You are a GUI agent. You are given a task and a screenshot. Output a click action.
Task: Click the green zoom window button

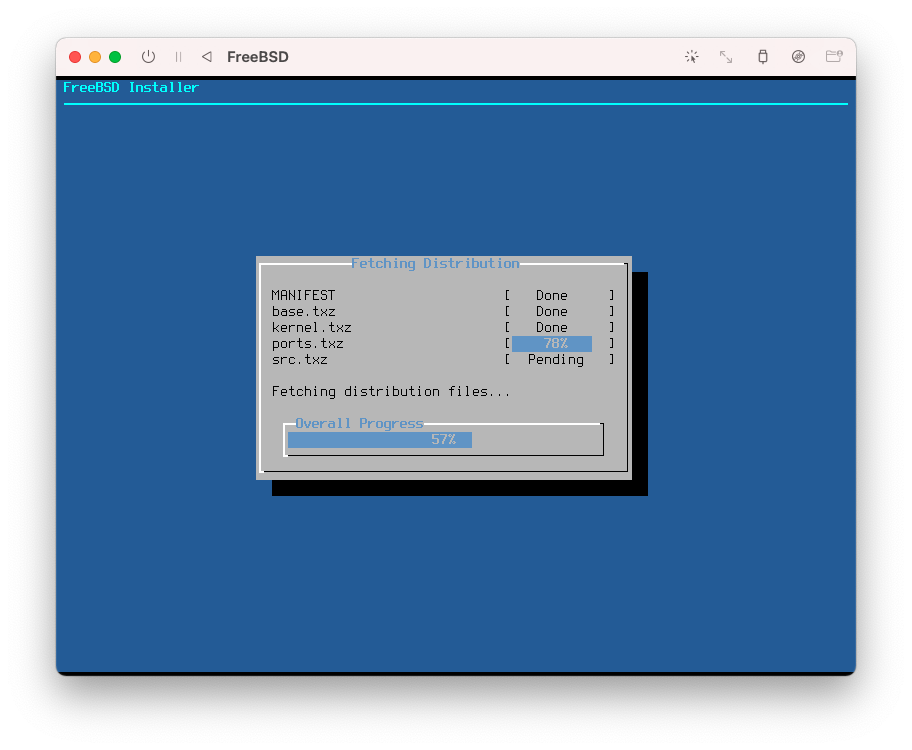tap(115, 56)
